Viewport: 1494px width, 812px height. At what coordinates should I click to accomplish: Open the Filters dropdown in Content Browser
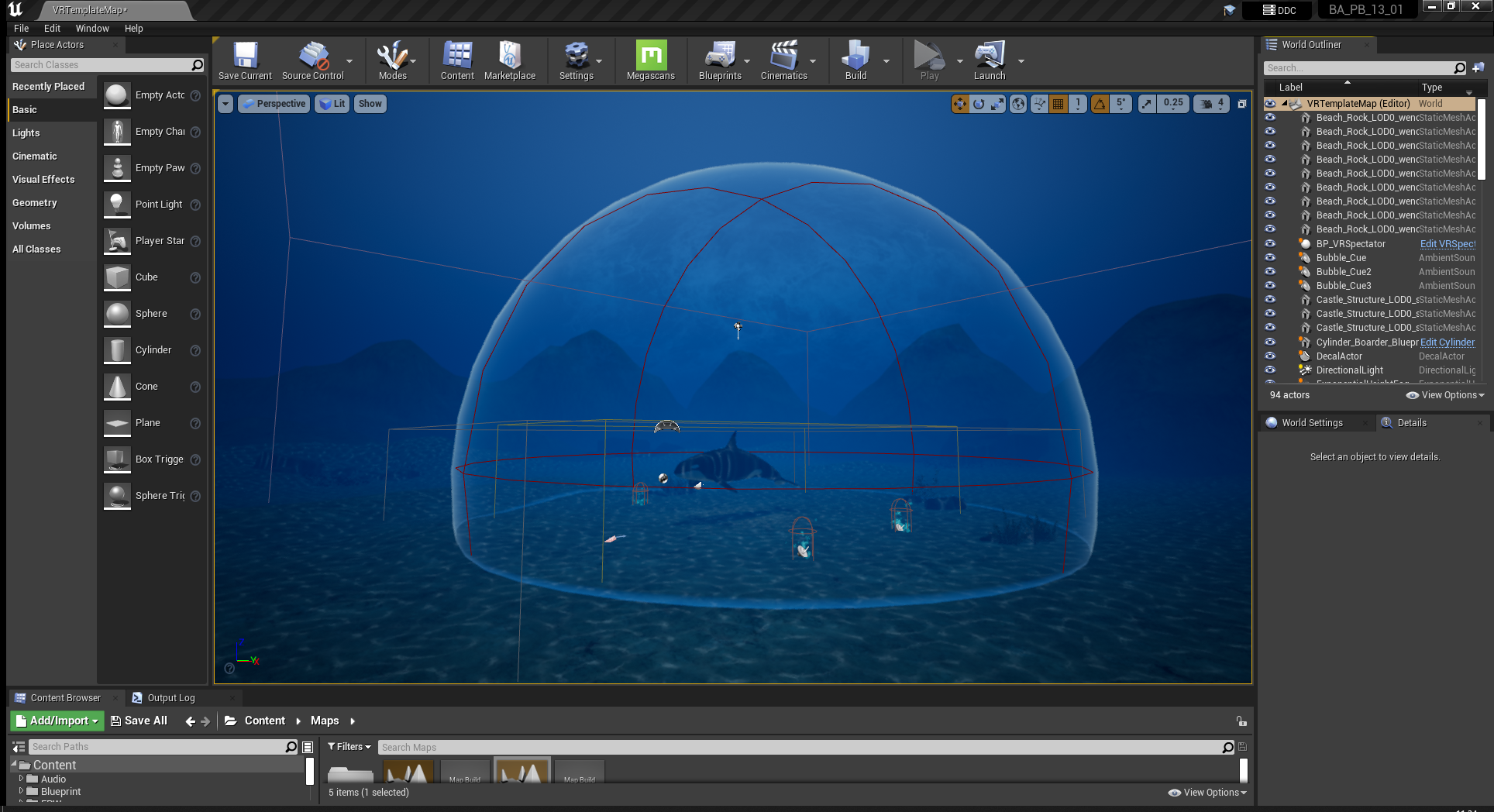(x=349, y=746)
